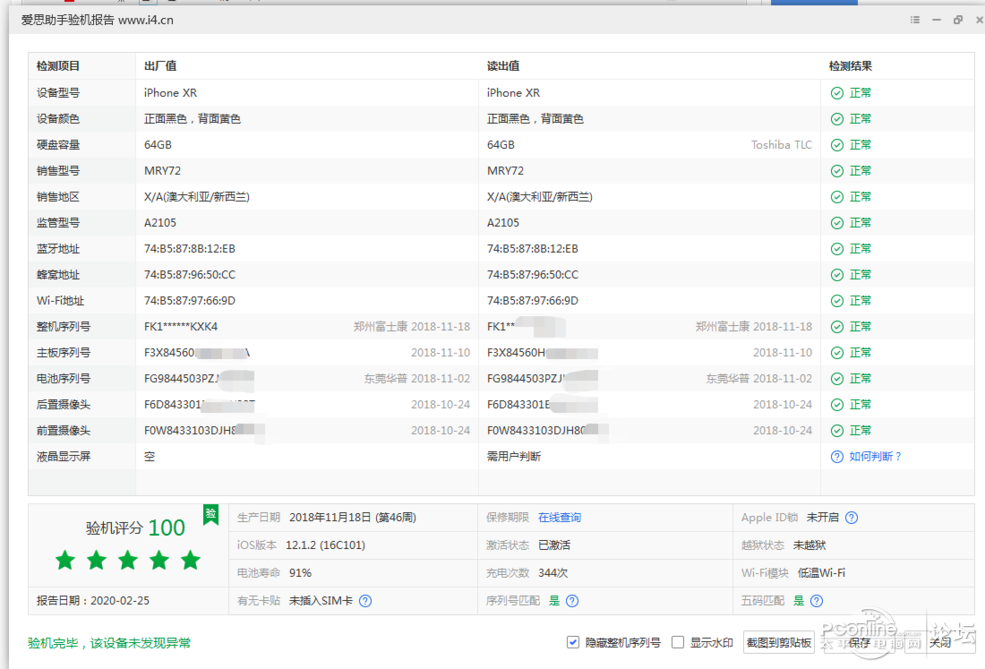Select the 检测结果 column header
985x669 pixels.
(x=850, y=66)
